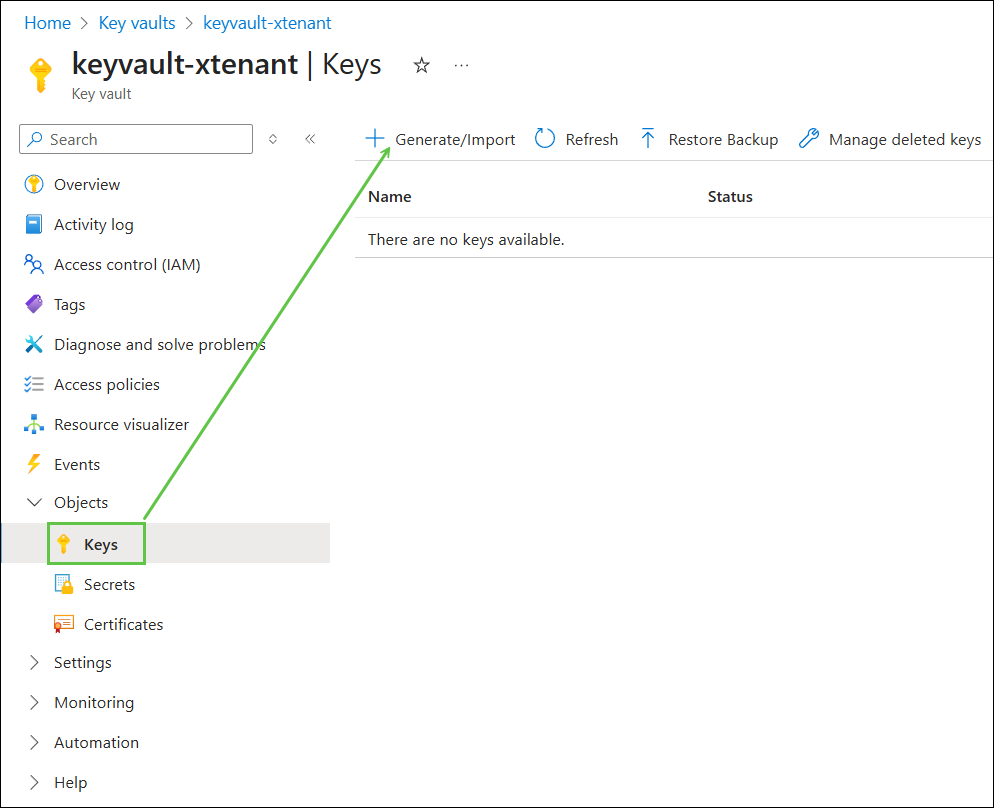This screenshot has height=808, width=994.
Task: Click the Overview key icon in the sidebar
Action: pos(34,184)
